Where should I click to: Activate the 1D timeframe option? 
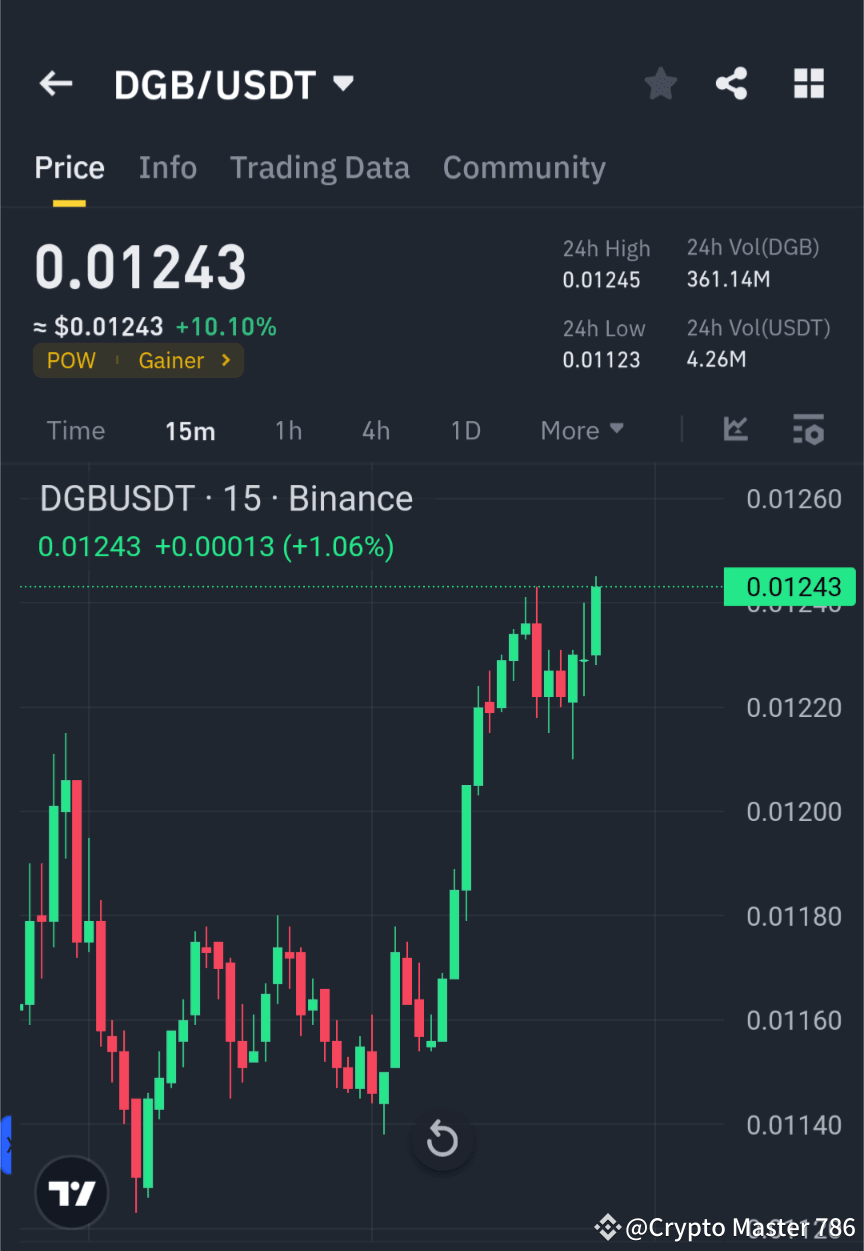pyautogui.click(x=465, y=430)
